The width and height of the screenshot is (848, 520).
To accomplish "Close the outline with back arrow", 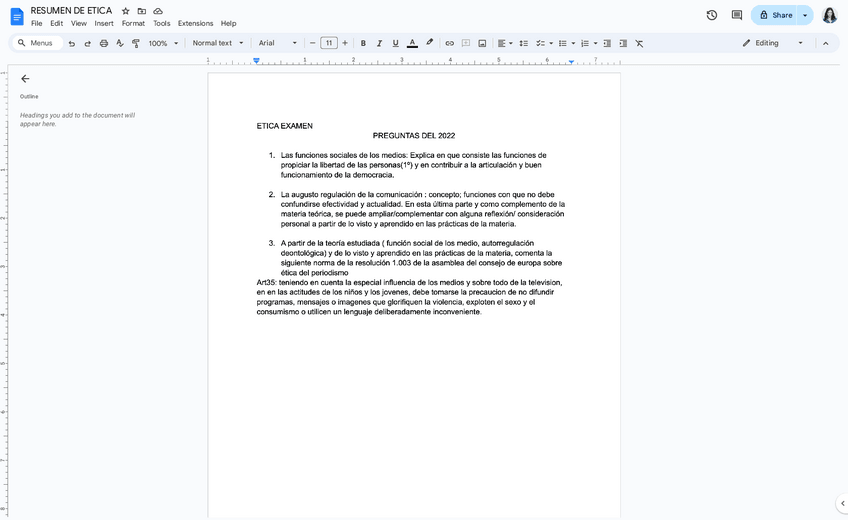I will coord(25,78).
